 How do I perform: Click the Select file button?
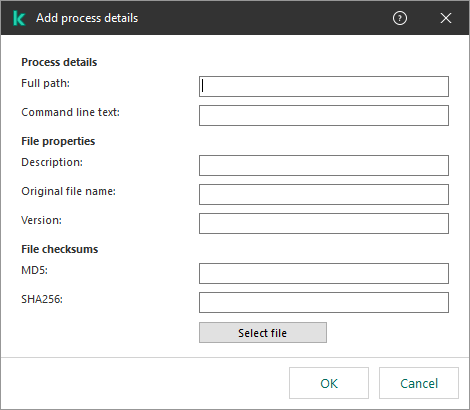pos(263,332)
